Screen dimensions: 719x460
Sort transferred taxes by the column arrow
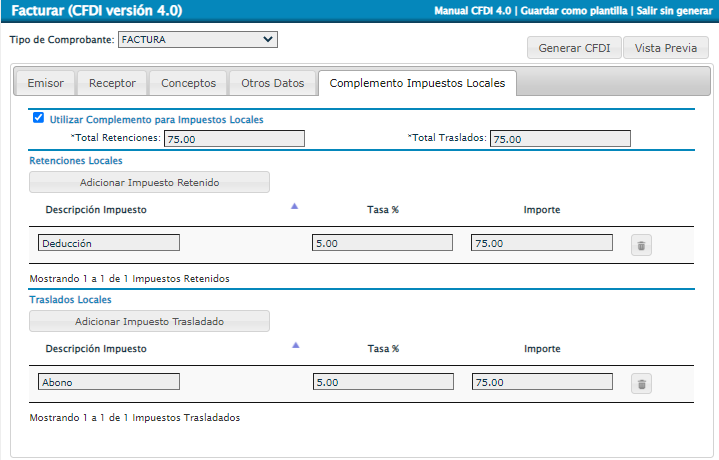point(294,346)
